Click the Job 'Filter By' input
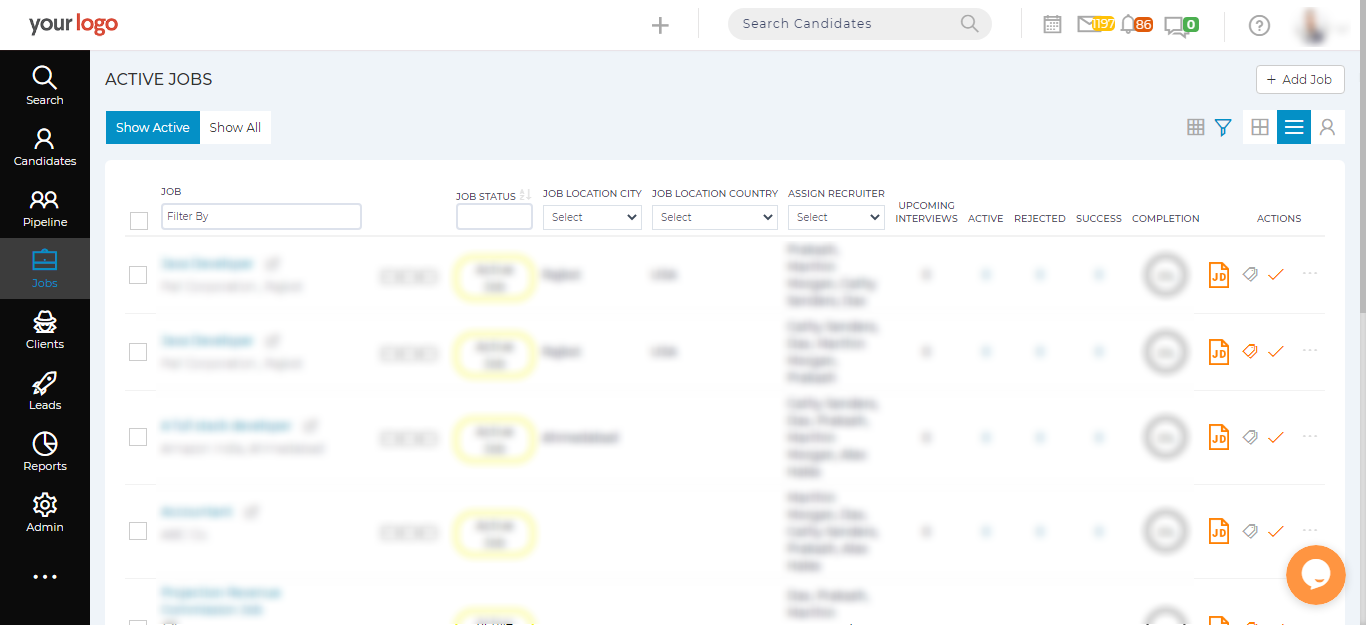Image resolution: width=1366 pixels, height=625 pixels. pyautogui.click(x=261, y=216)
